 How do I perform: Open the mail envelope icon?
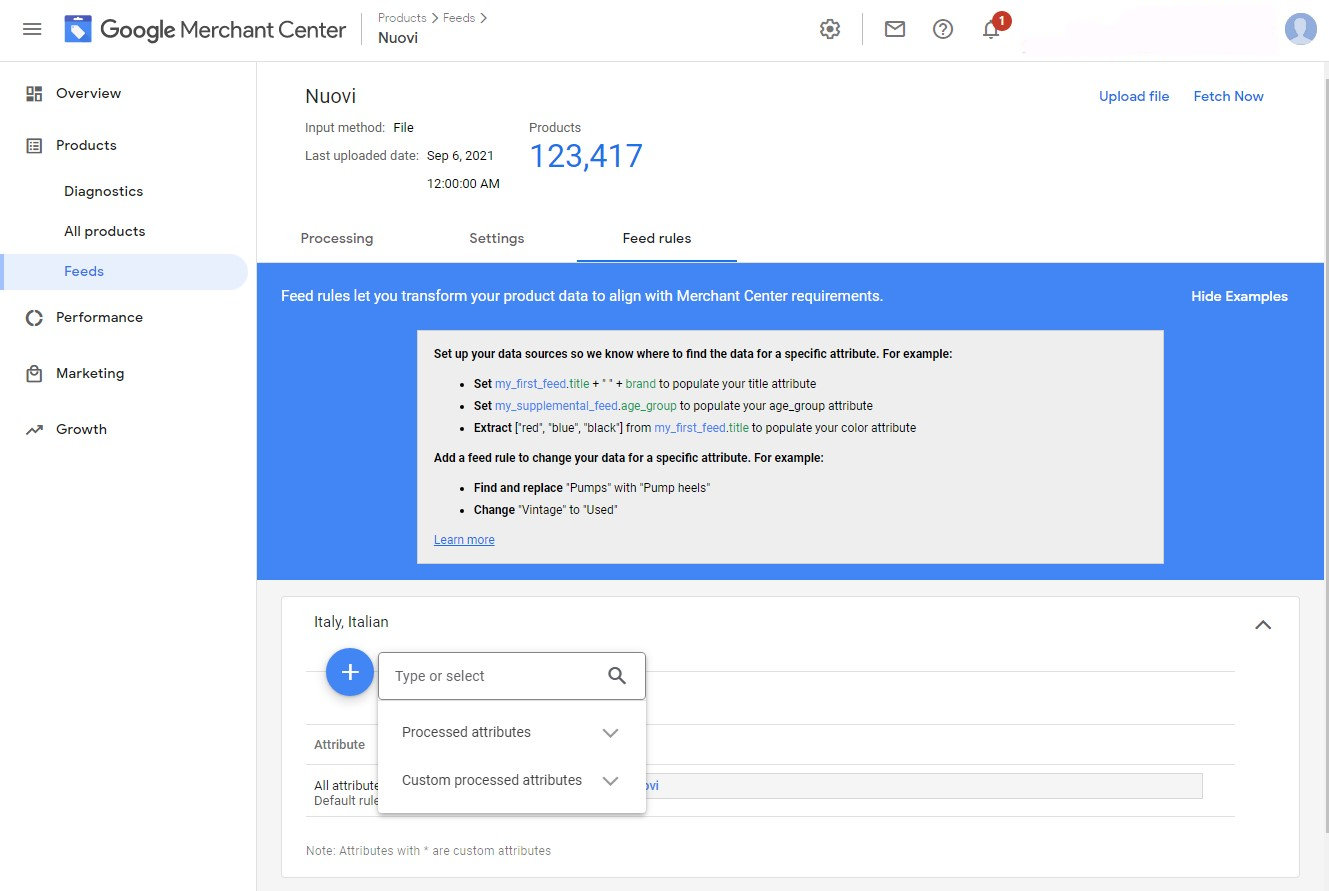(x=895, y=29)
